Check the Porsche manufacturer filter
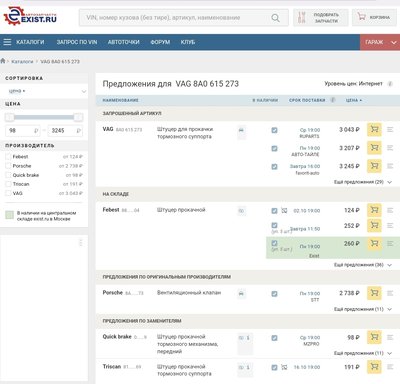The height and width of the screenshot is (384, 400). 8,166
